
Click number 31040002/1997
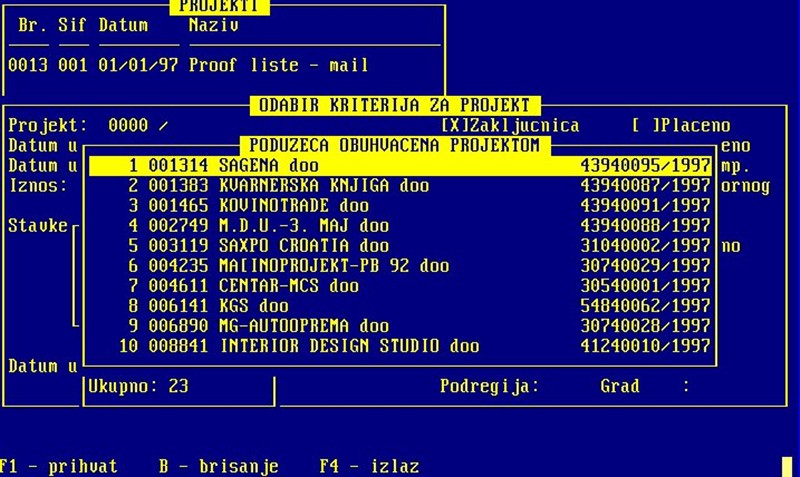point(645,246)
